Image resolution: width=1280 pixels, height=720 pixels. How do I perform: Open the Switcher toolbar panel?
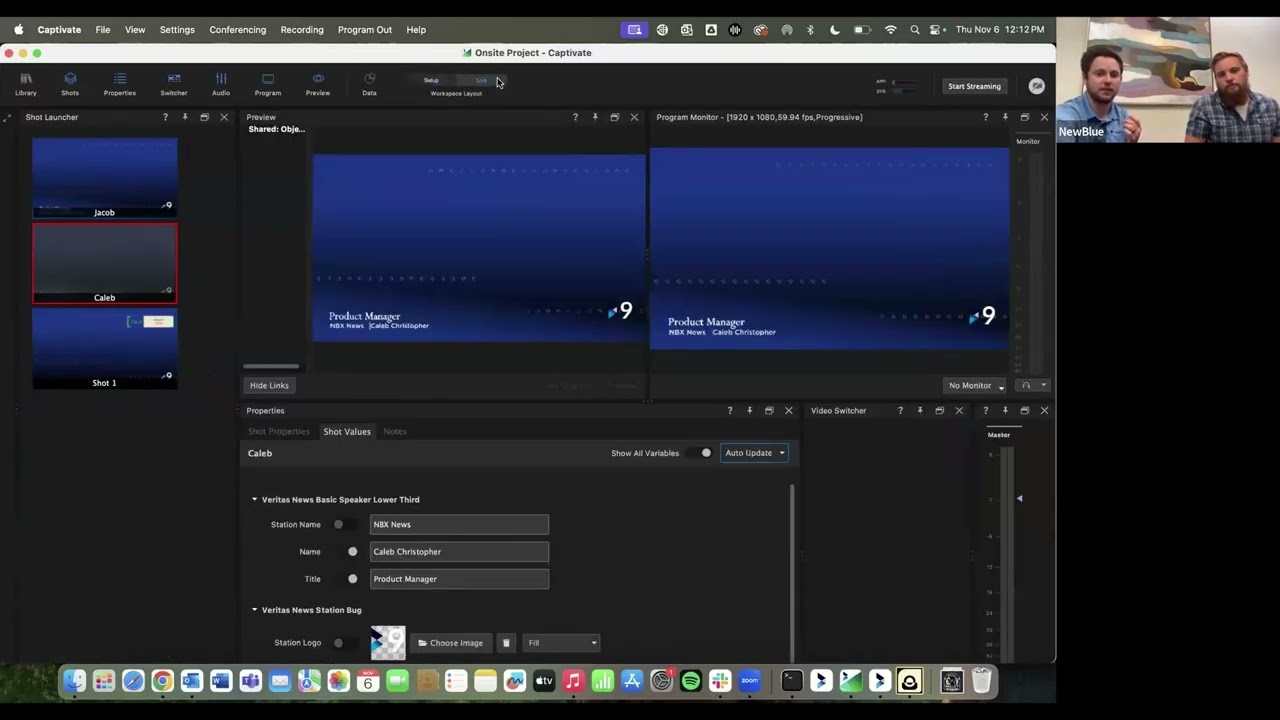(x=174, y=84)
